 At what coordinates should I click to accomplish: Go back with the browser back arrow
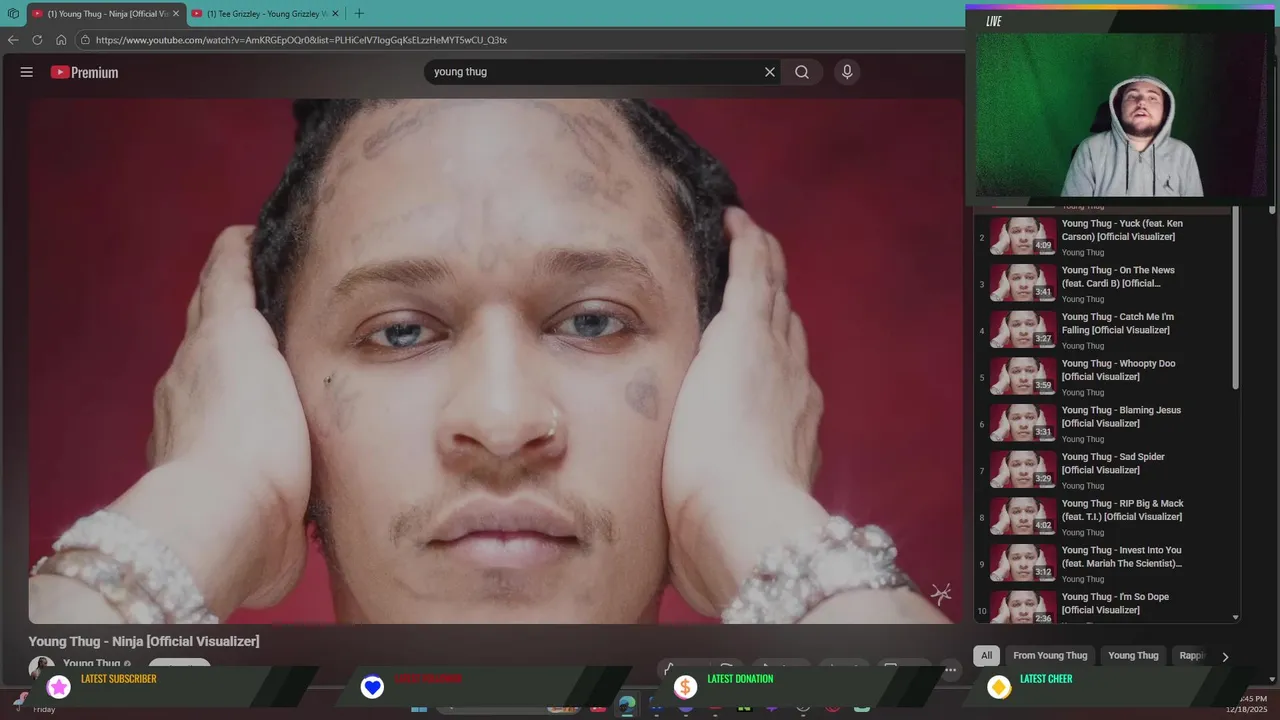point(13,40)
